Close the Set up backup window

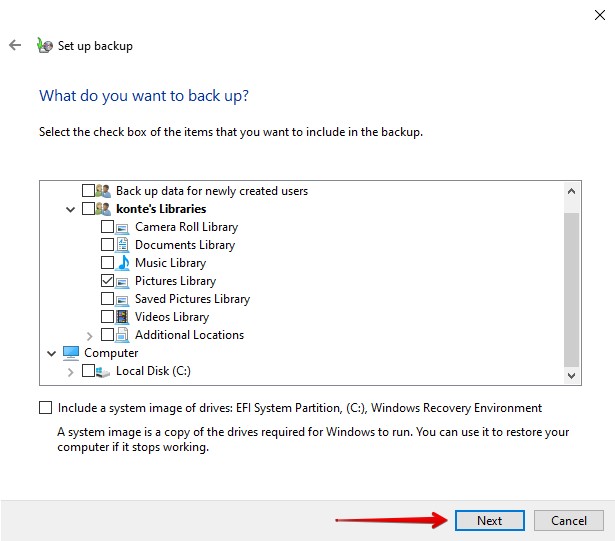coord(597,14)
